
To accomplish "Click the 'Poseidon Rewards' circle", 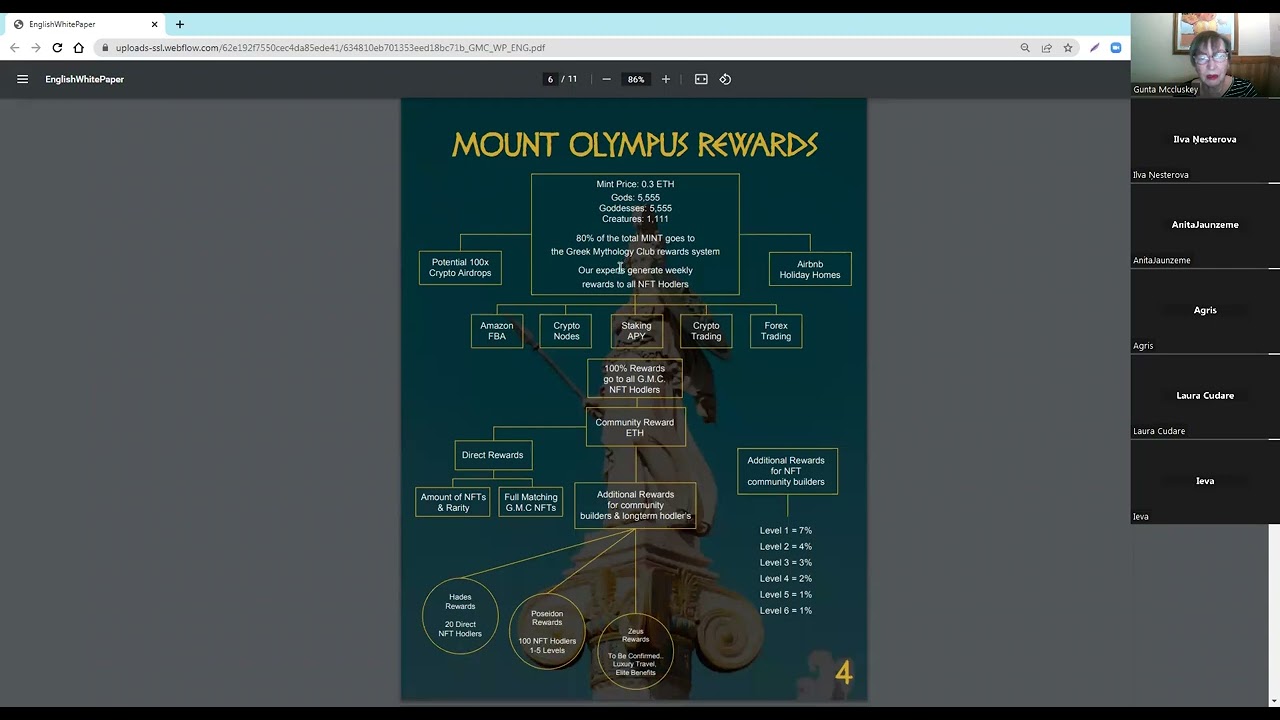I will pos(547,632).
